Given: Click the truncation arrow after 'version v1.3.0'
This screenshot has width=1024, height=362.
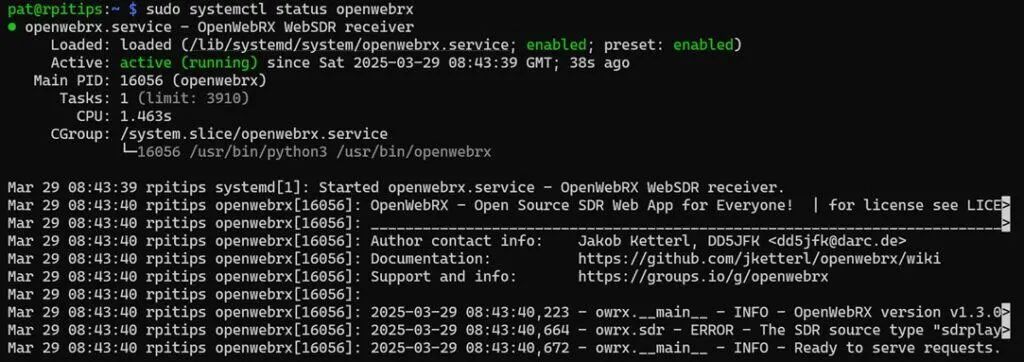Looking at the screenshot, I should tap(1005, 312).
